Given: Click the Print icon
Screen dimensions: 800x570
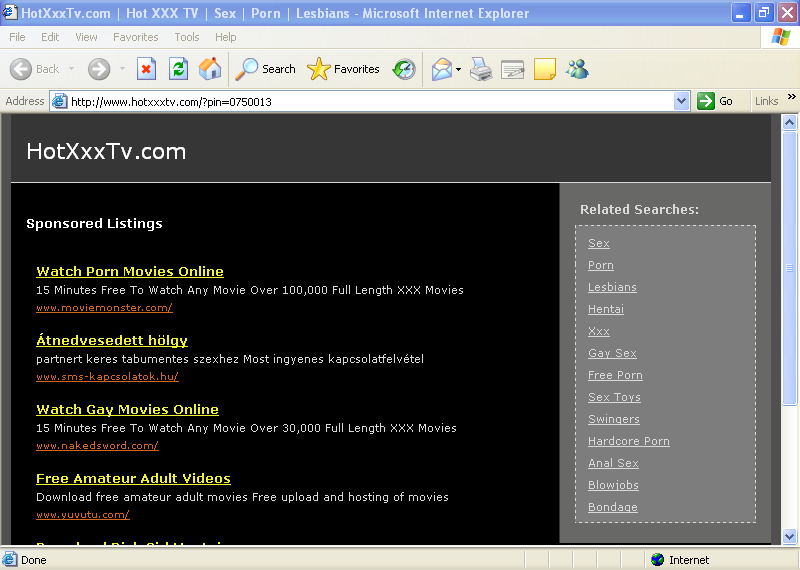Looking at the screenshot, I should (481, 69).
